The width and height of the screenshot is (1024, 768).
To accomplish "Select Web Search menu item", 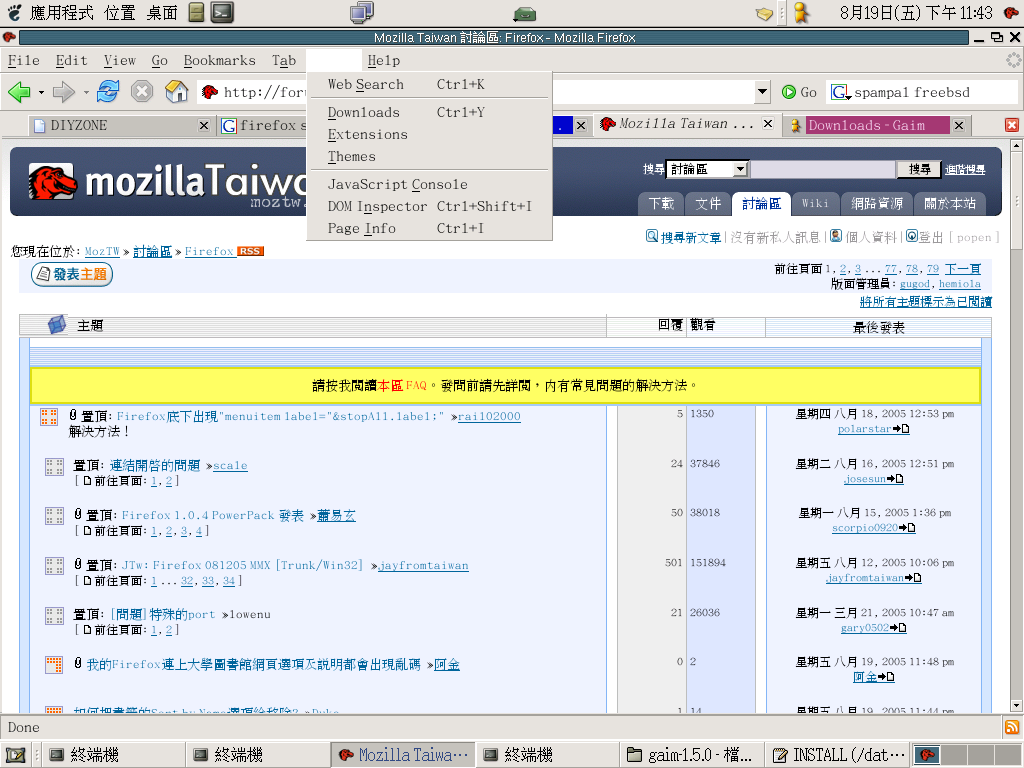I will (429, 84).
